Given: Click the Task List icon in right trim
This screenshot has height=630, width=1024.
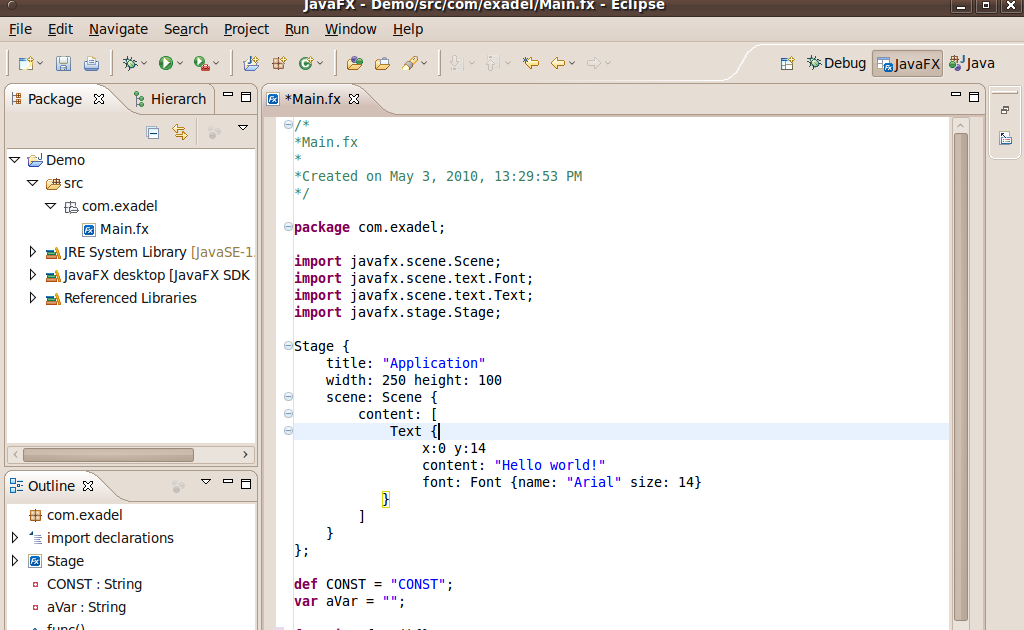Looking at the screenshot, I should point(1006,138).
